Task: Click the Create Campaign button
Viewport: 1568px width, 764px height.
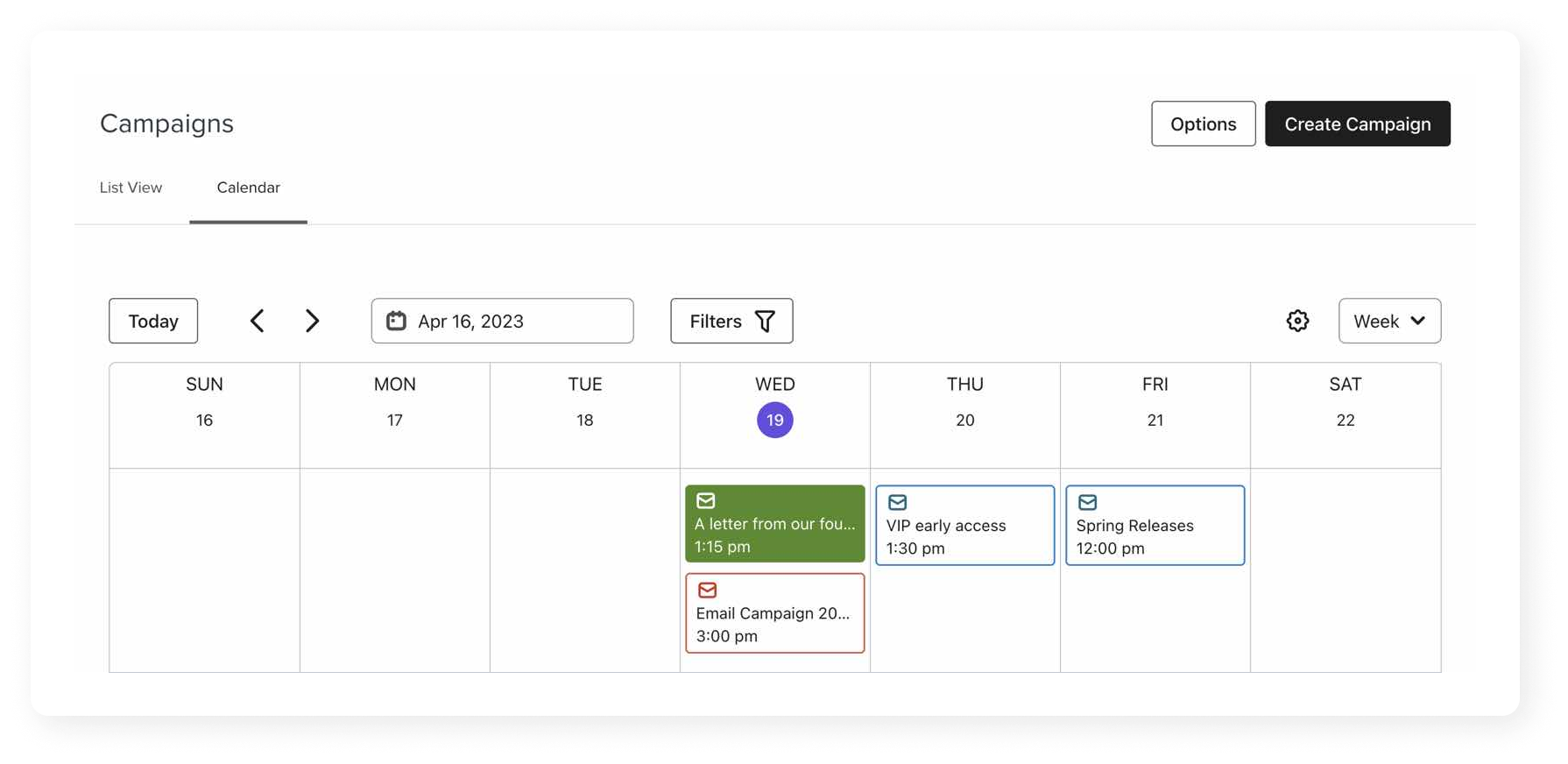Action: (x=1357, y=124)
